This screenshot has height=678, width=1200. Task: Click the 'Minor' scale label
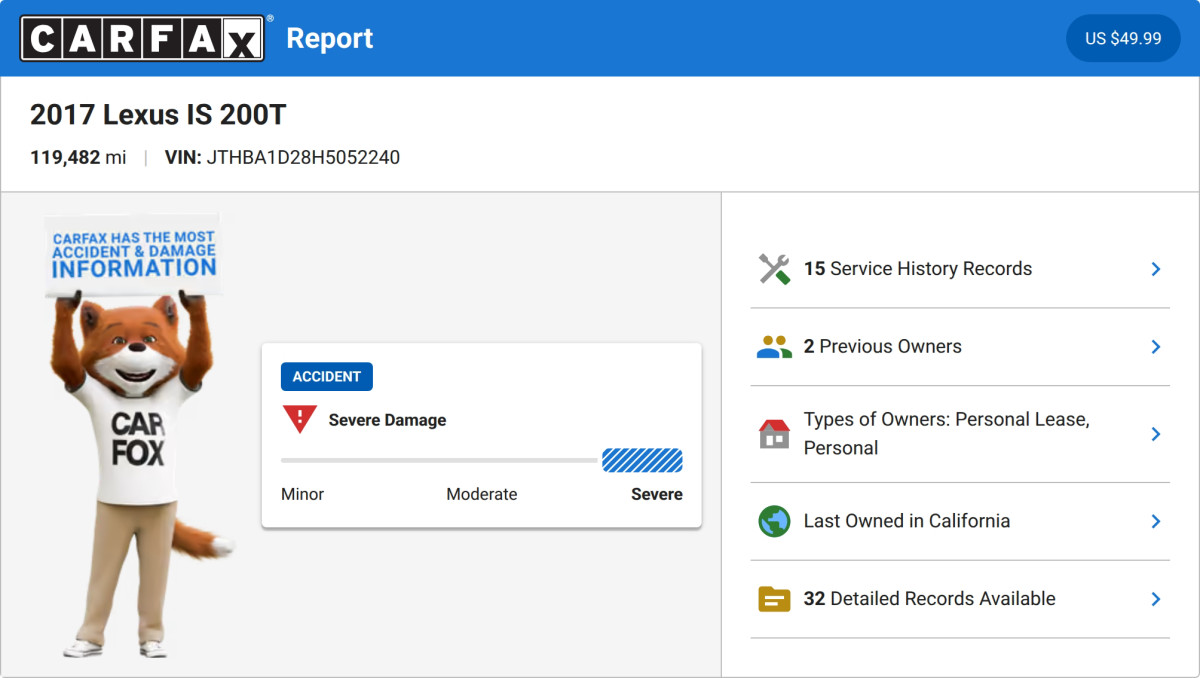[303, 494]
